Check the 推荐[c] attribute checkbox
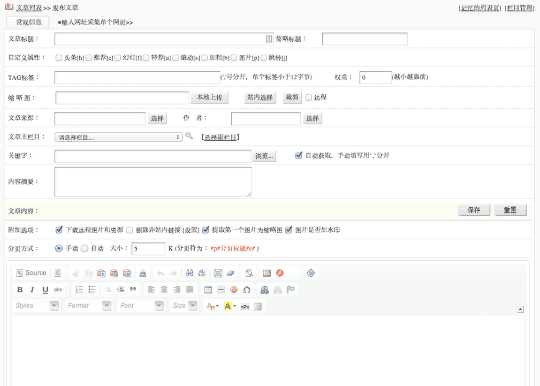 tap(89, 58)
